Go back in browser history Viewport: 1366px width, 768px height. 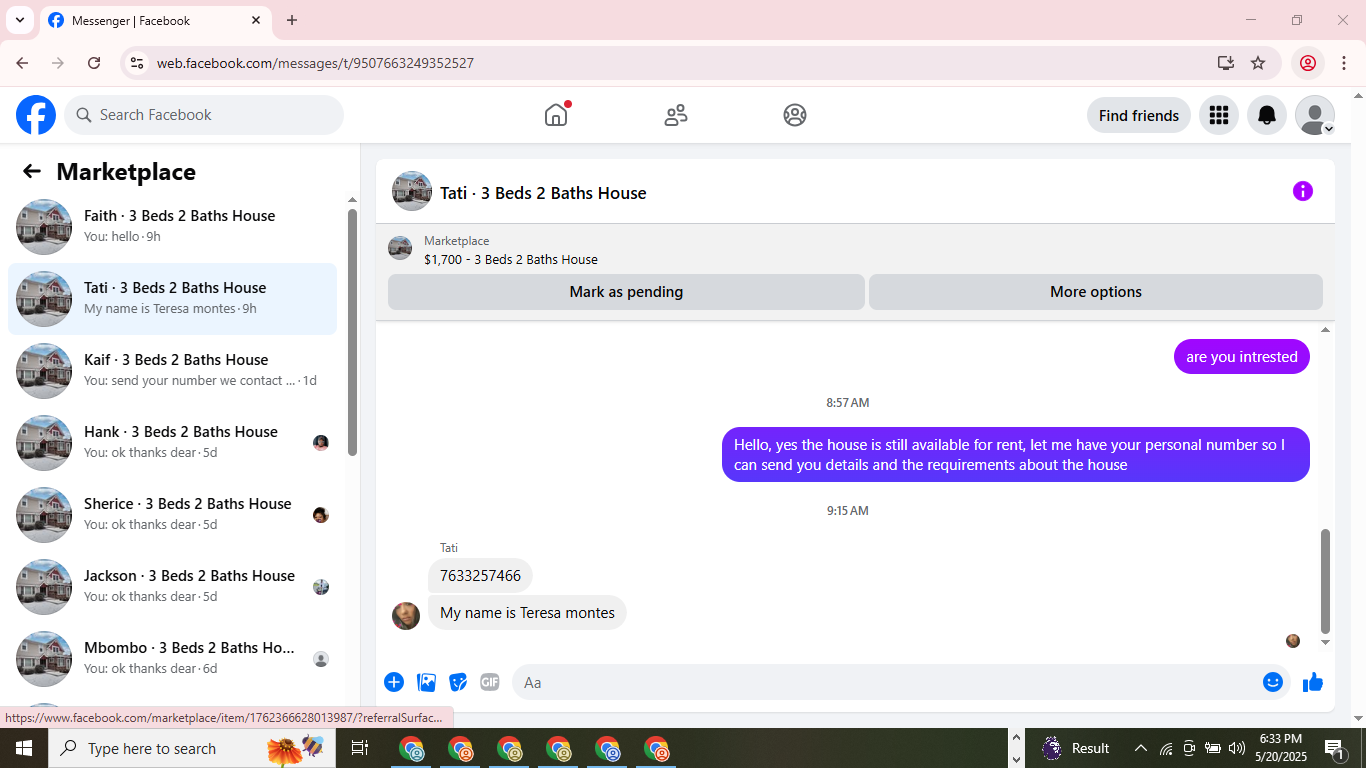click(x=22, y=63)
